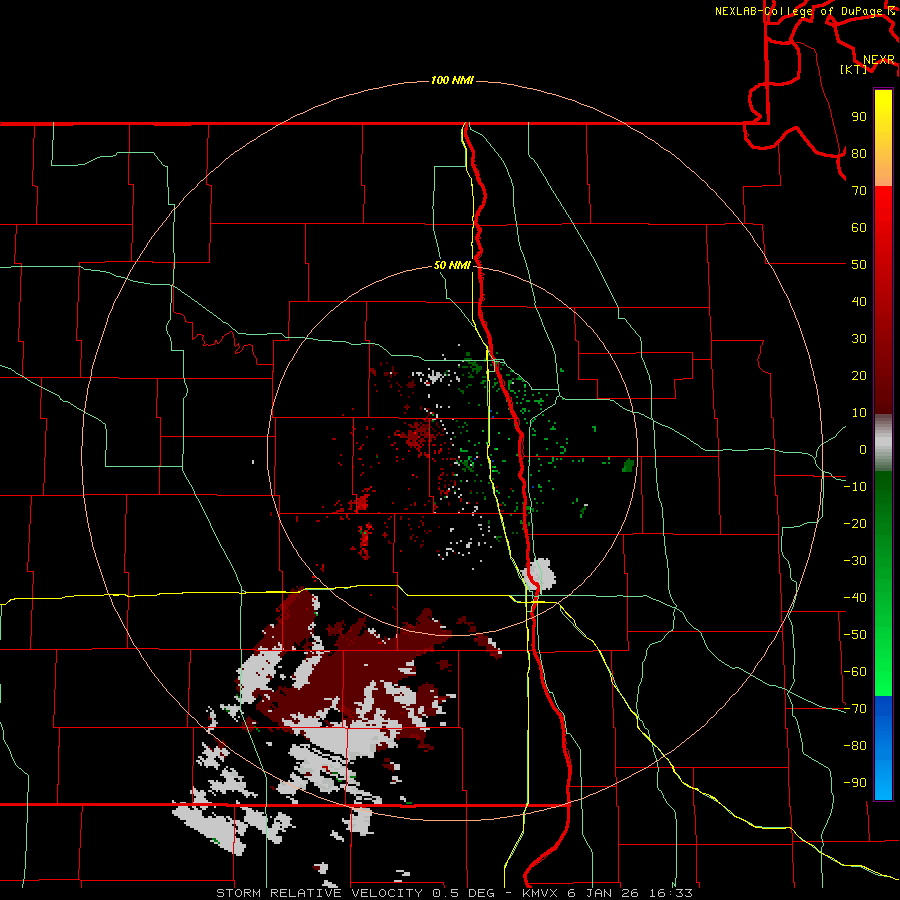Image resolution: width=900 pixels, height=900 pixels.
Task: Click the gray round echo on the river
Action: coord(541,574)
